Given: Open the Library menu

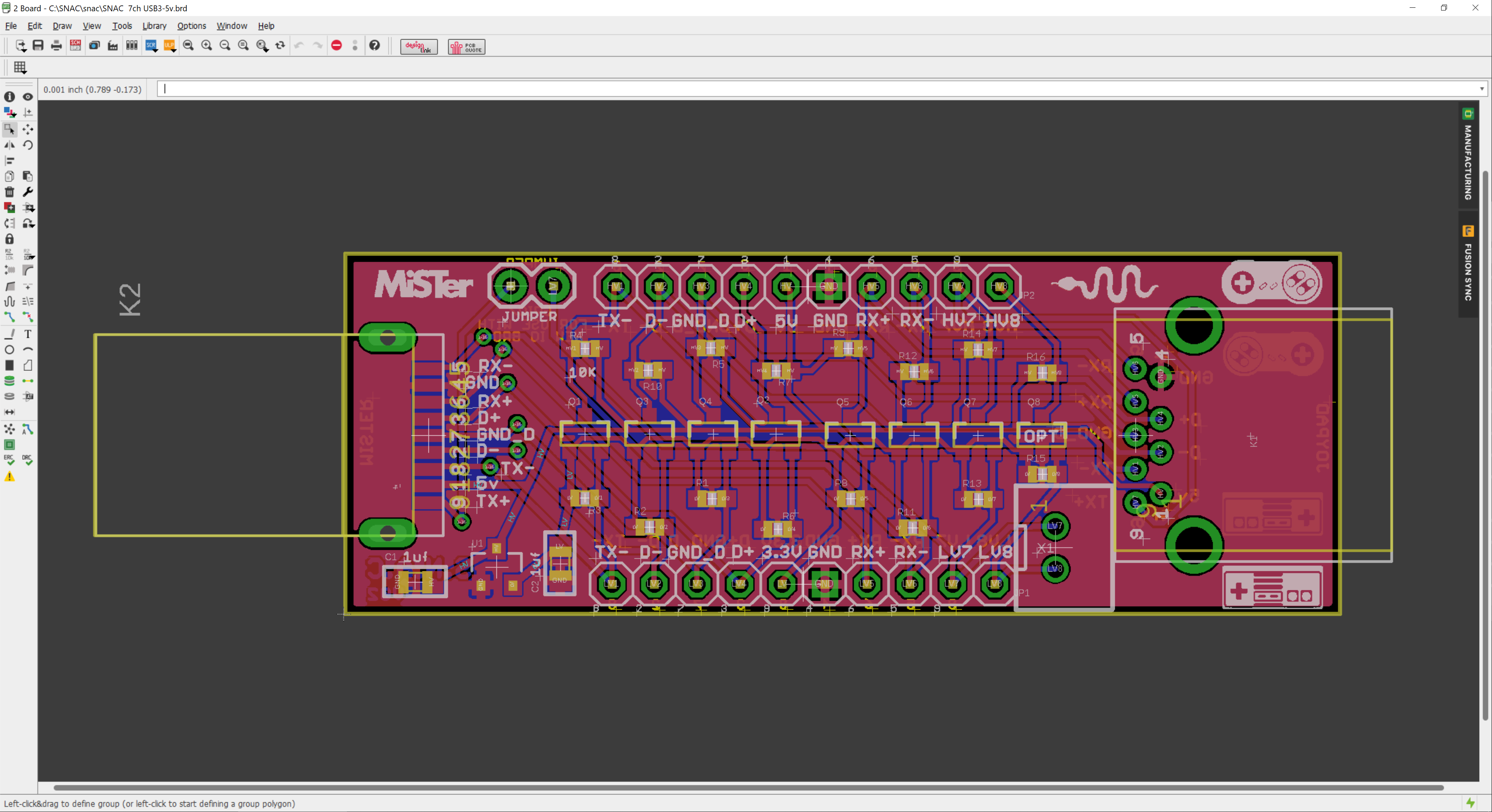Looking at the screenshot, I should point(154,26).
